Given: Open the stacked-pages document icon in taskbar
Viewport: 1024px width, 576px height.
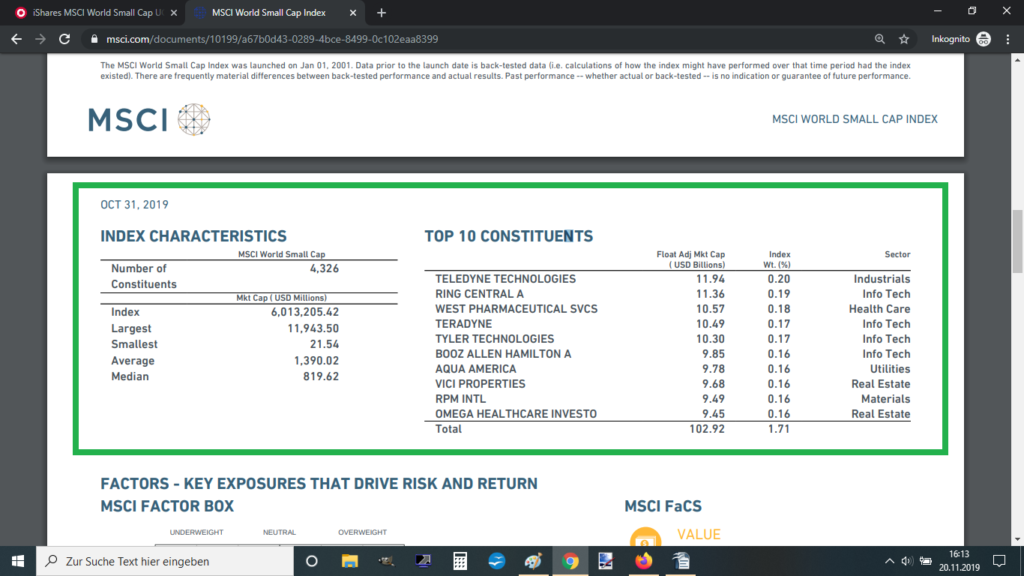Looking at the screenshot, I should click(x=680, y=561).
